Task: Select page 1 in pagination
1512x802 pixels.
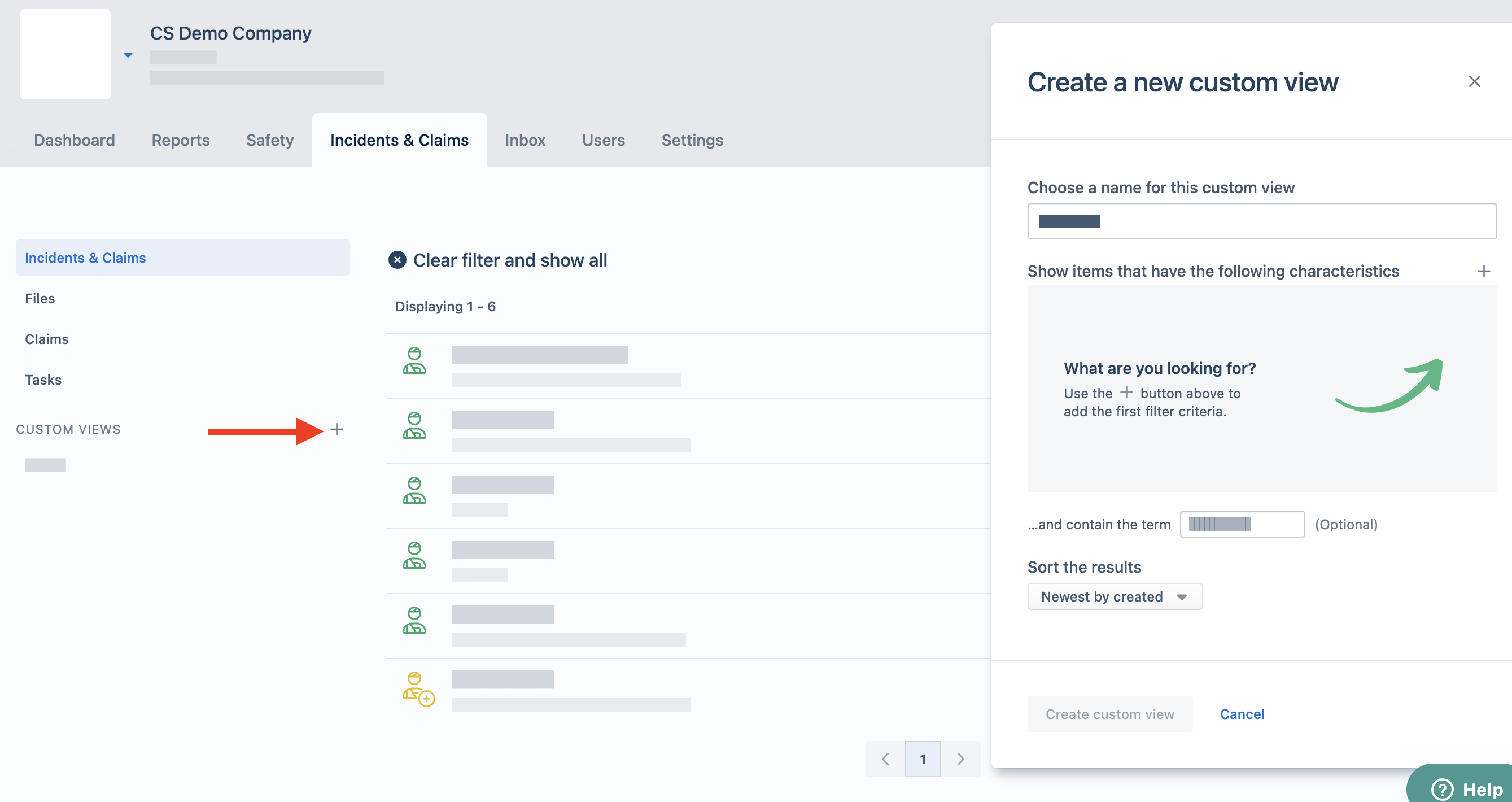Action: [x=923, y=759]
